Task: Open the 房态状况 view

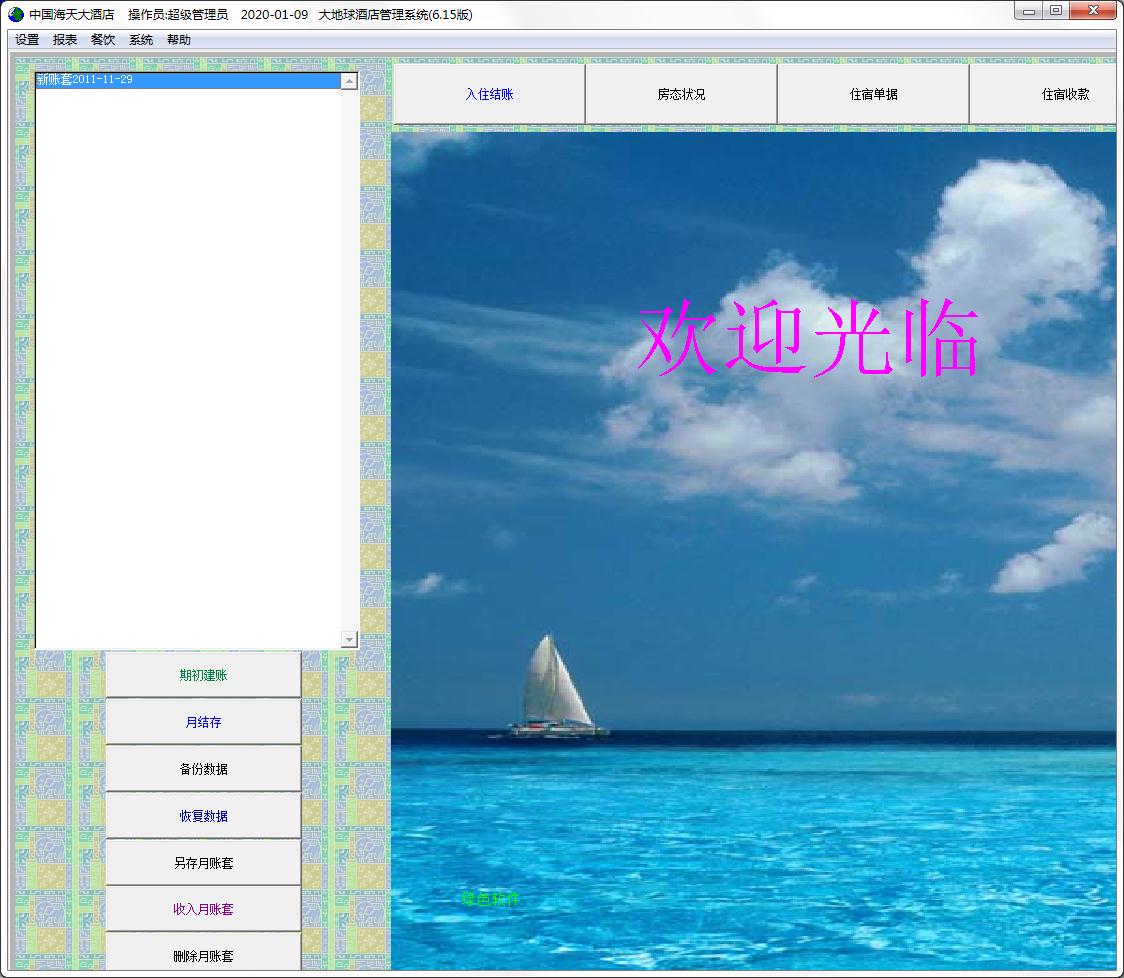Action: tap(681, 94)
